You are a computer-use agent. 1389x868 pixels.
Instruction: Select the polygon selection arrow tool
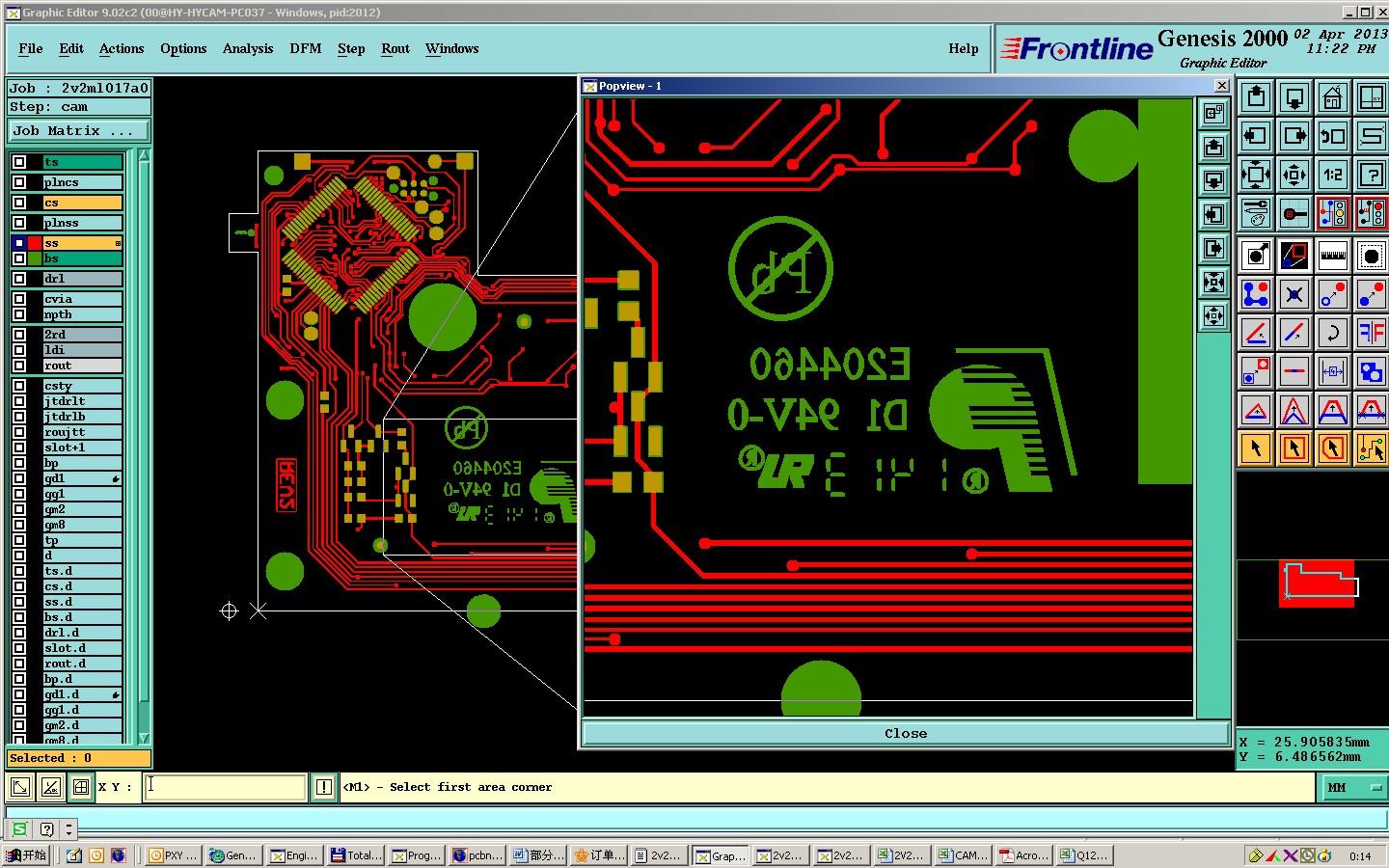pos(1332,448)
